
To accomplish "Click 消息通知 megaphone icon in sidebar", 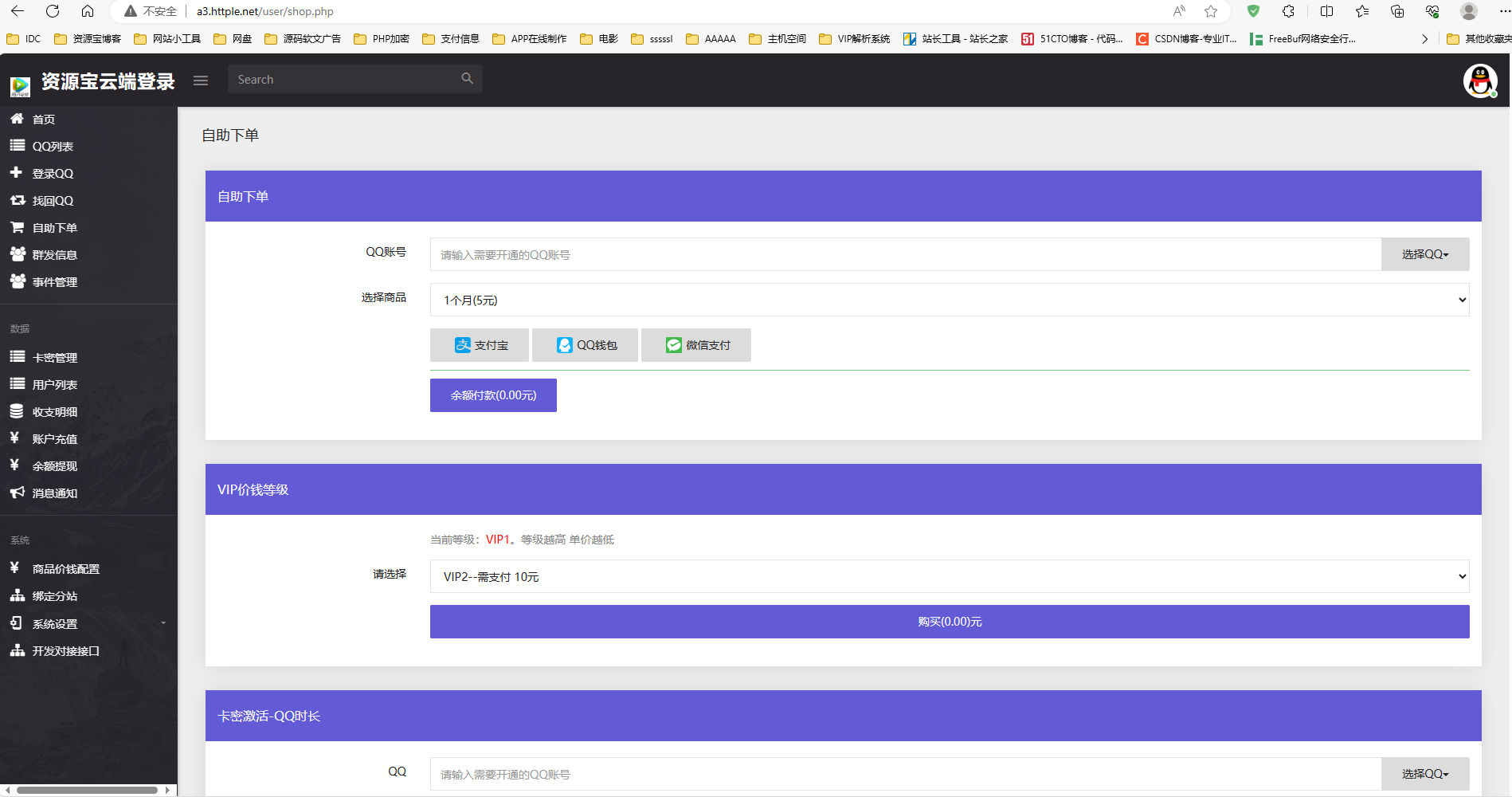I will click(18, 493).
